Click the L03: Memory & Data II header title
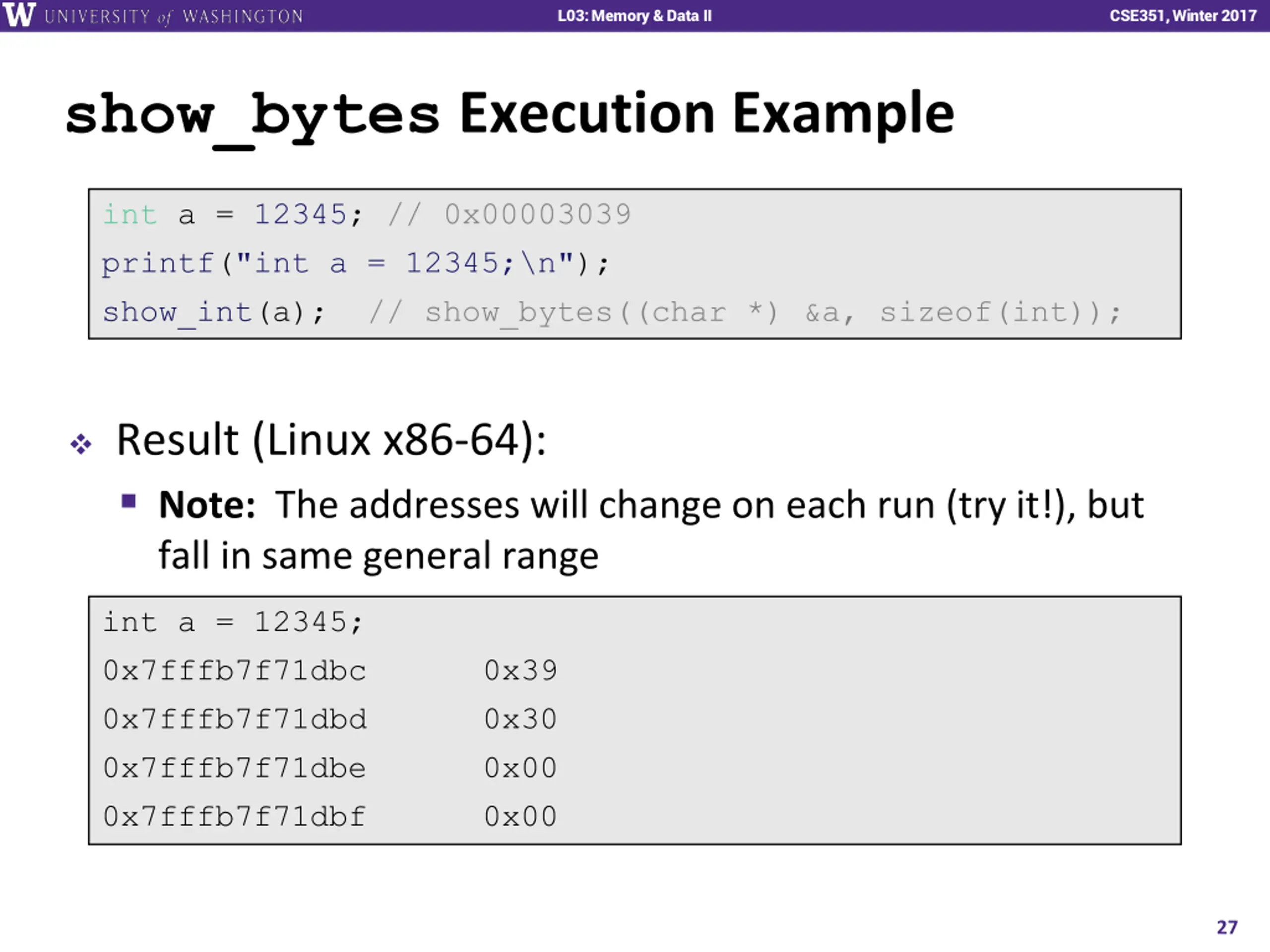Screen dimensions: 1270x952 click(x=635, y=15)
